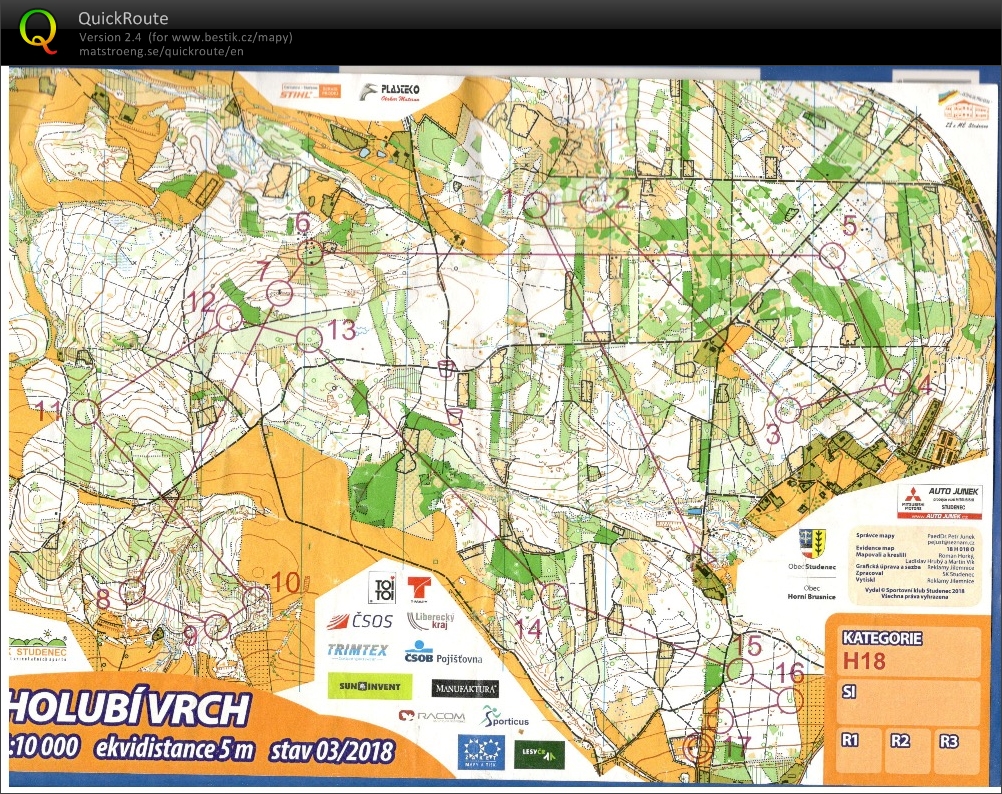Click control circle number 5 on map
Image resolution: width=1002 pixels, height=794 pixels.
830,254
